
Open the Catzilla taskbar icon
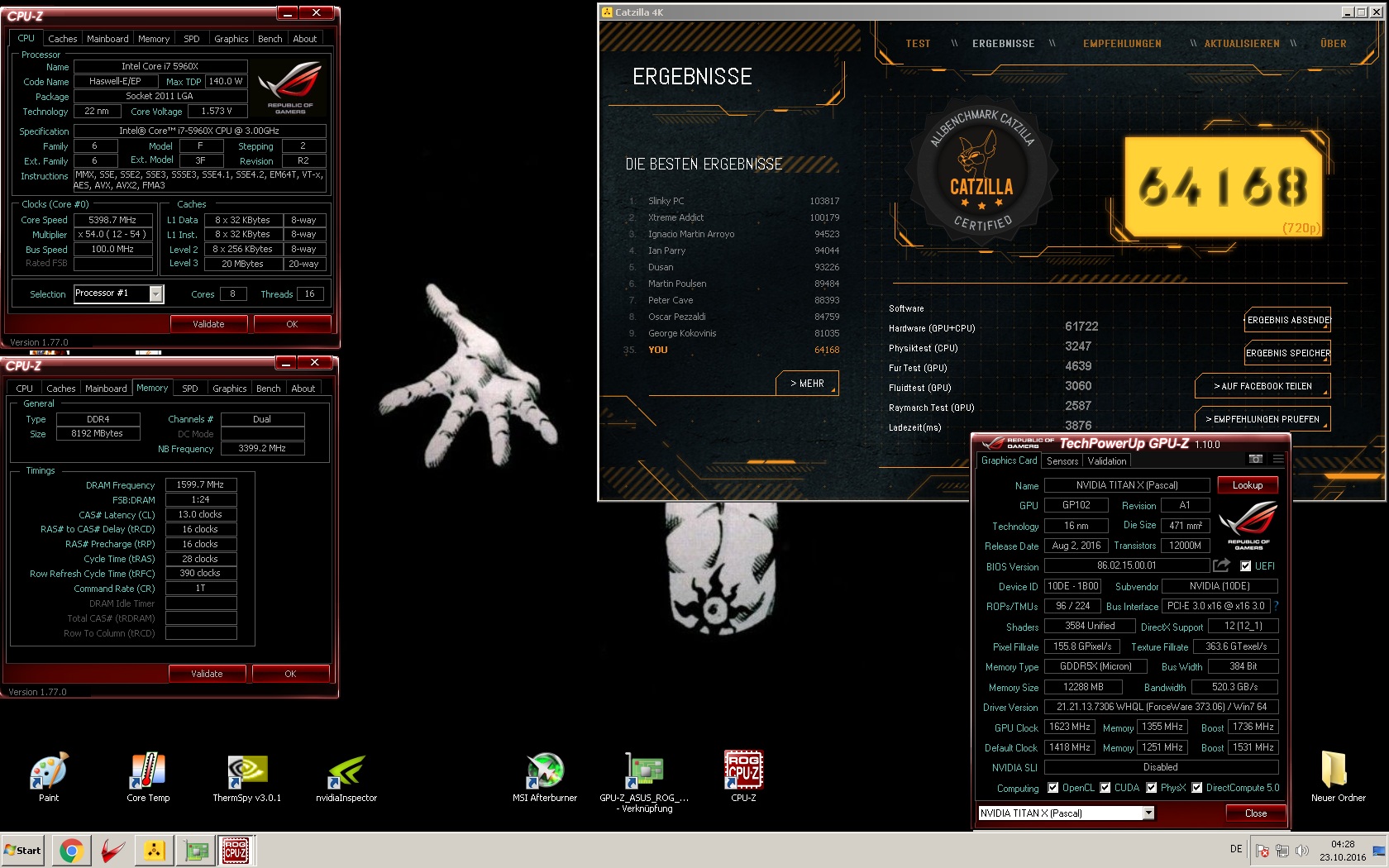[x=154, y=850]
